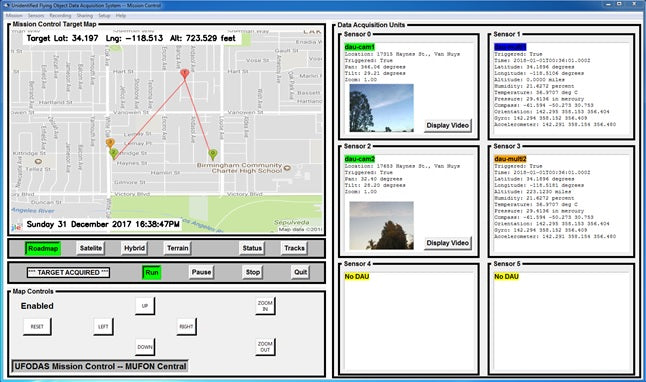The width and height of the screenshot is (646, 382).
Task: Click the blue Sensor 1 unit label
Action: pyautogui.click(x=510, y=47)
